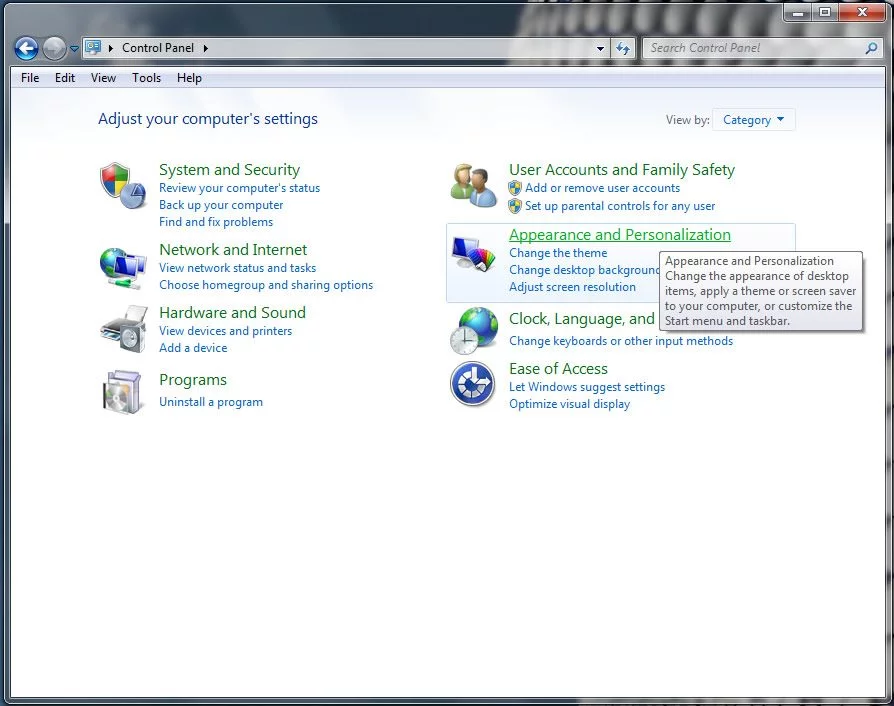
Task: Click the Ease of Access icon
Action: 472,383
